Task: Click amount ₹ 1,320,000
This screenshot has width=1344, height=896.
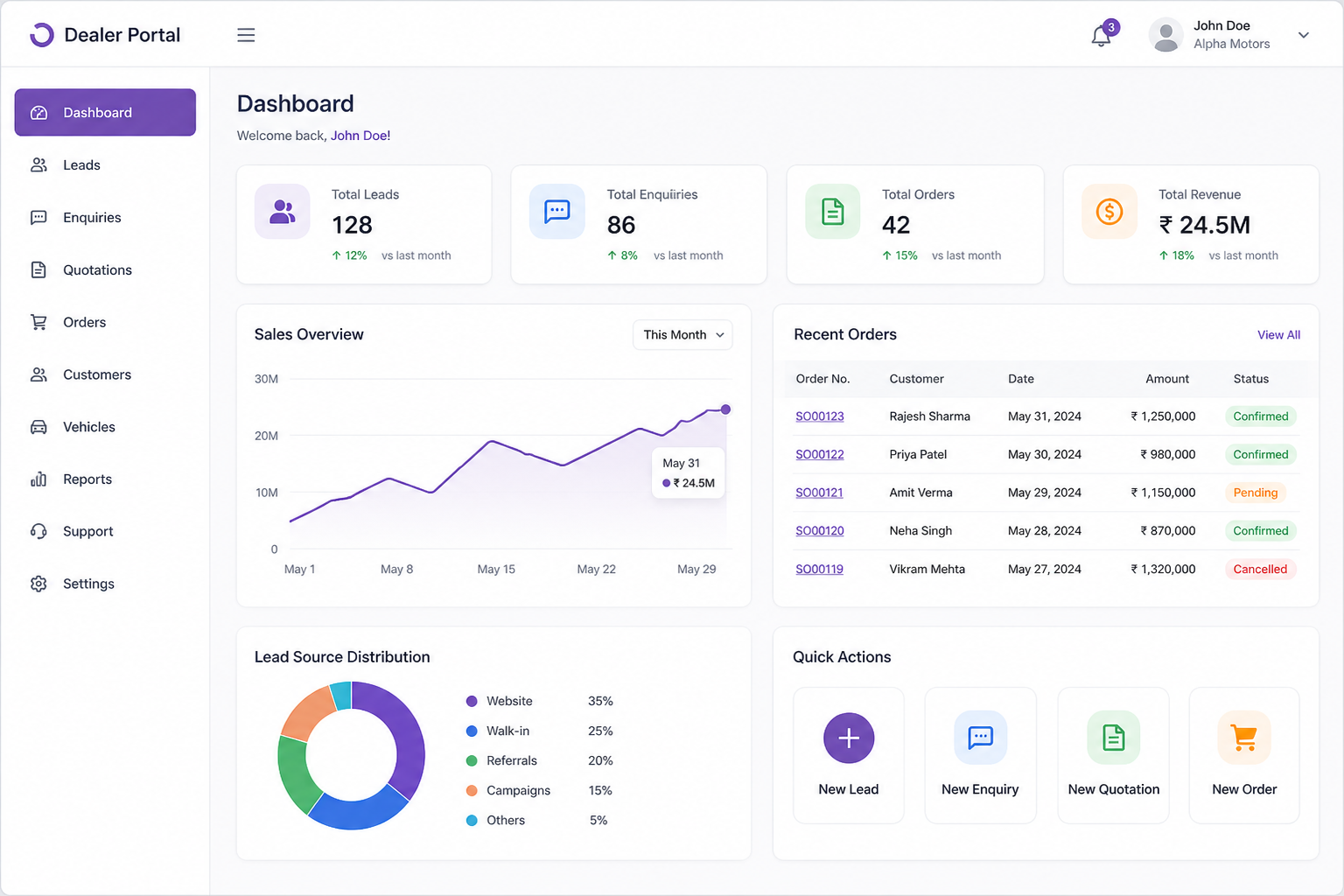Action: (1163, 570)
